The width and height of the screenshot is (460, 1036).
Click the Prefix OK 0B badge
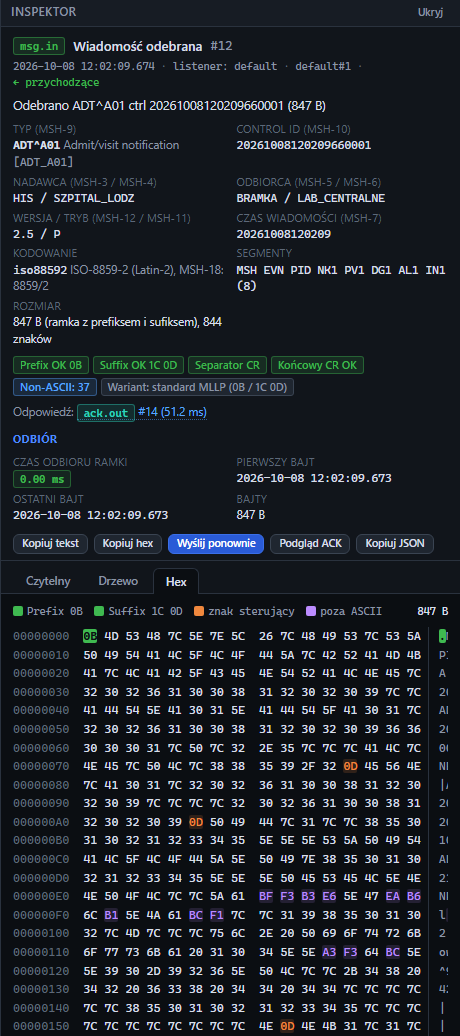click(x=51, y=365)
